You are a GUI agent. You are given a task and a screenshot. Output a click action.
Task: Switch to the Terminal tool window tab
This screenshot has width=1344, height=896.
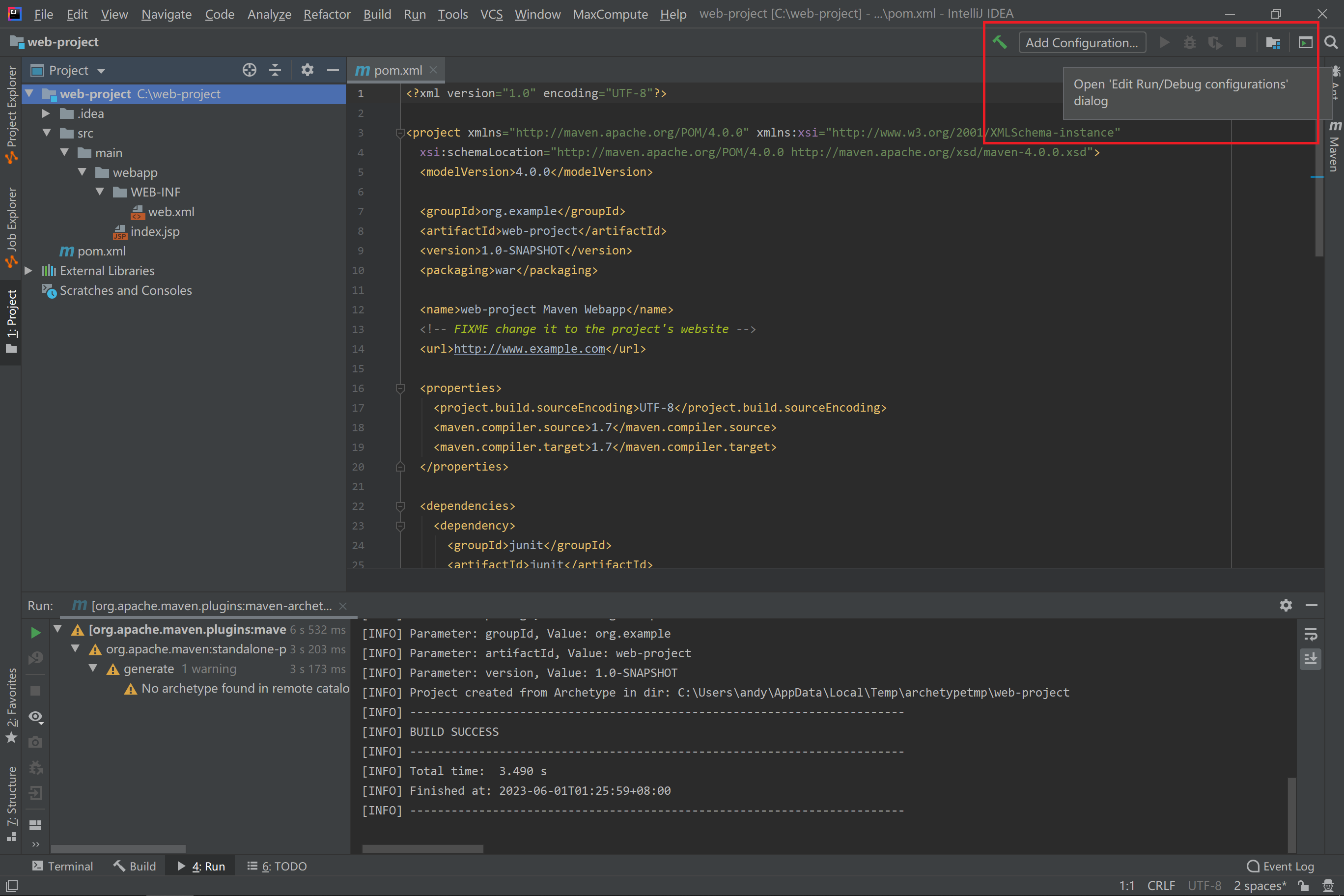click(63, 867)
